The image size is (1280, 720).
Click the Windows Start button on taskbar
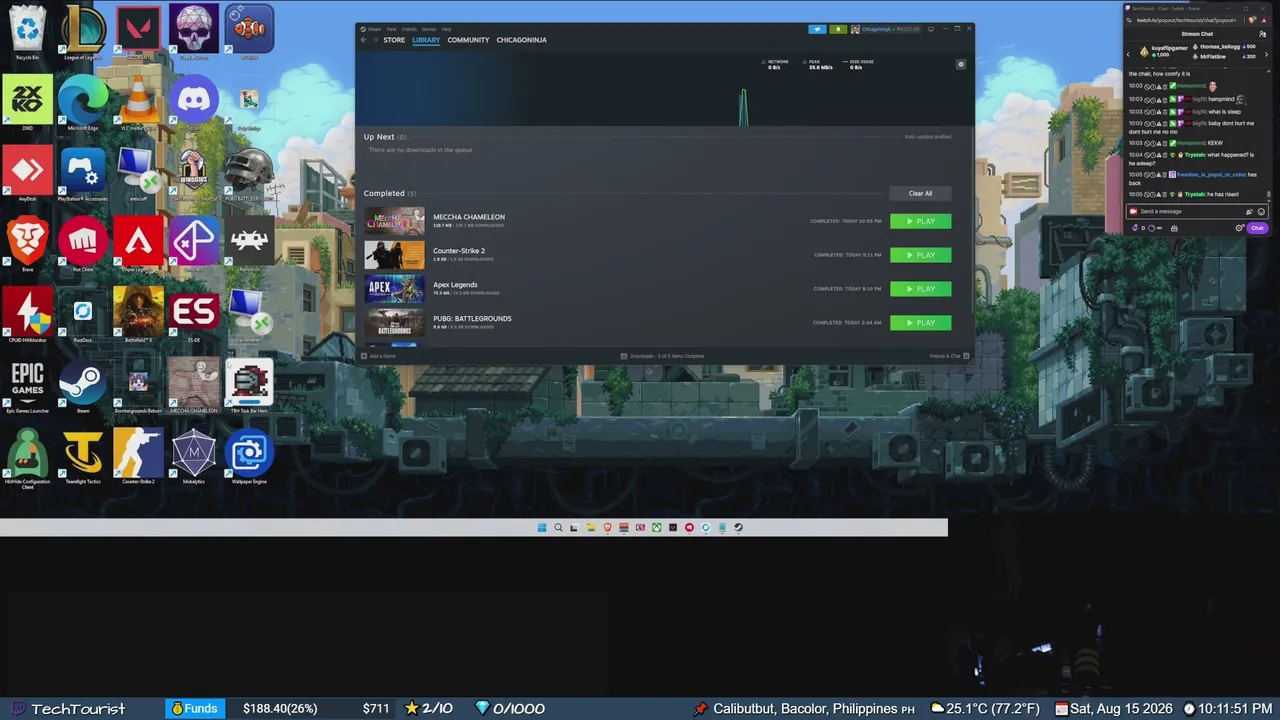point(542,527)
